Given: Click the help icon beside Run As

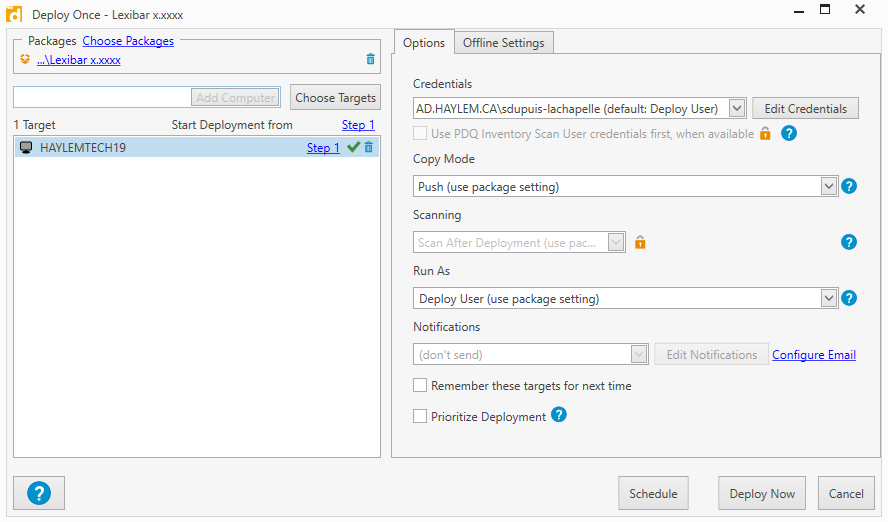Looking at the screenshot, I should [x=850, y=298].
